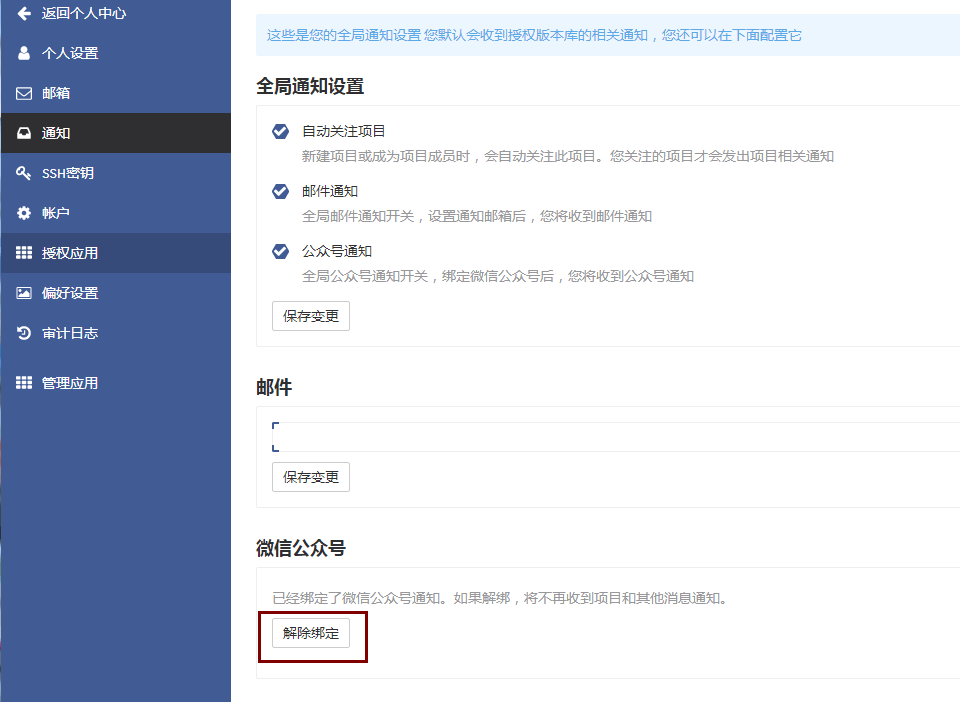
Task: Disable the 公众号通知 checkbox
Action: (x=281, y=251)
